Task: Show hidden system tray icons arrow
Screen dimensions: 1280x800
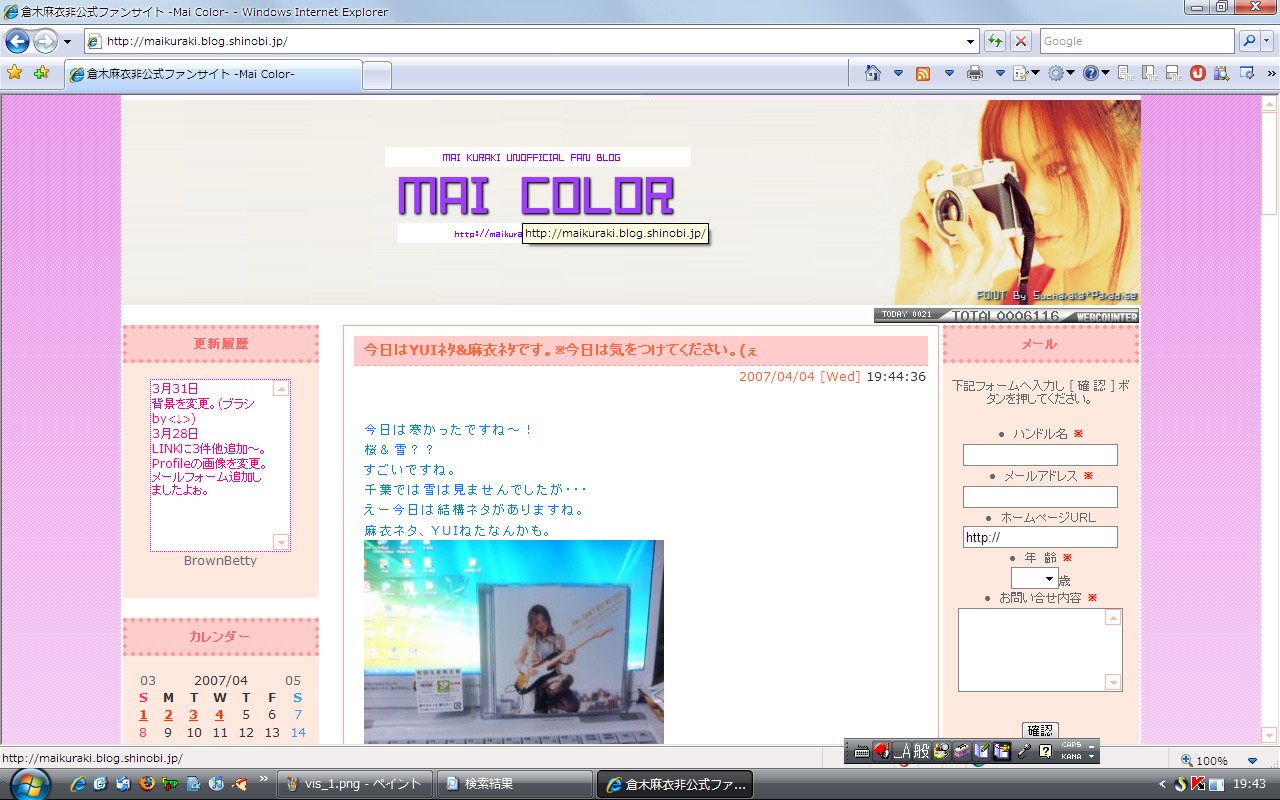Action: [1162, 784]
